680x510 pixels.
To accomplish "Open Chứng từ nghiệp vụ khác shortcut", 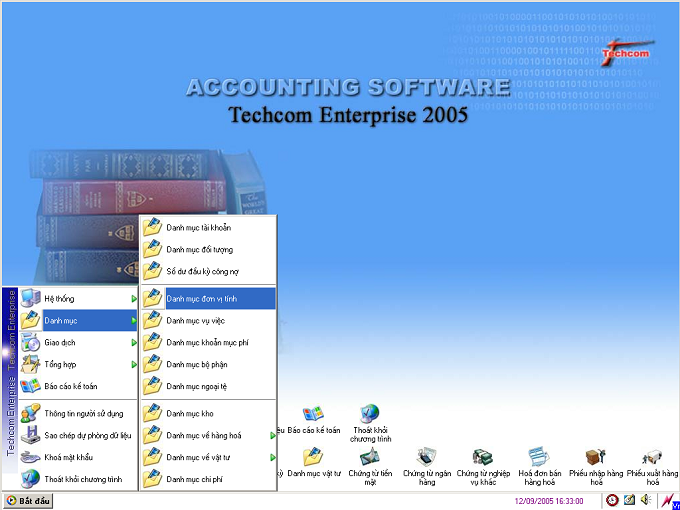I will (x=483, y=467).
